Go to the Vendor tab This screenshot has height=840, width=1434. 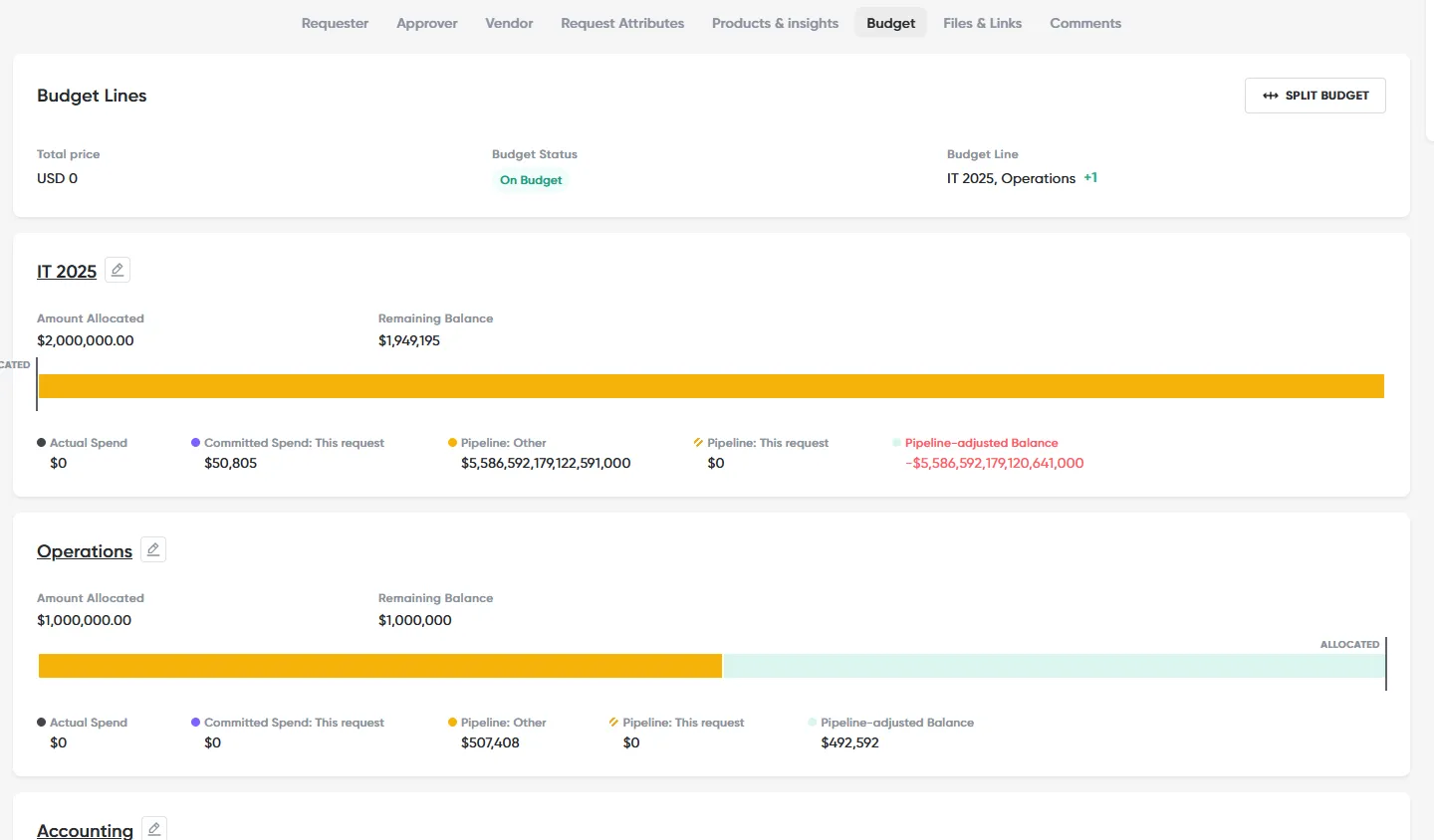click(x=509, y=23)
